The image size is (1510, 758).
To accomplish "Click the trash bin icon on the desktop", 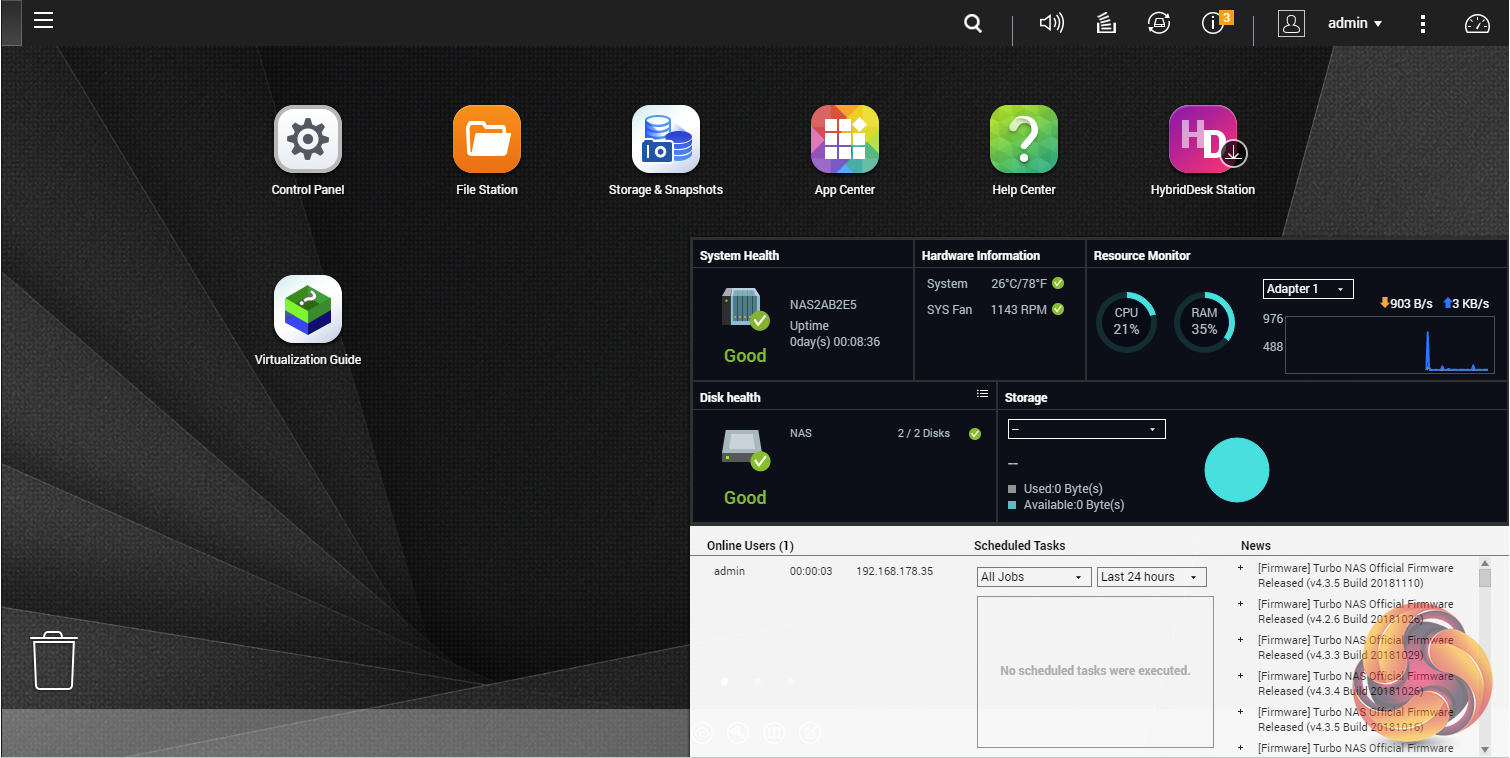I will point(55,660).
